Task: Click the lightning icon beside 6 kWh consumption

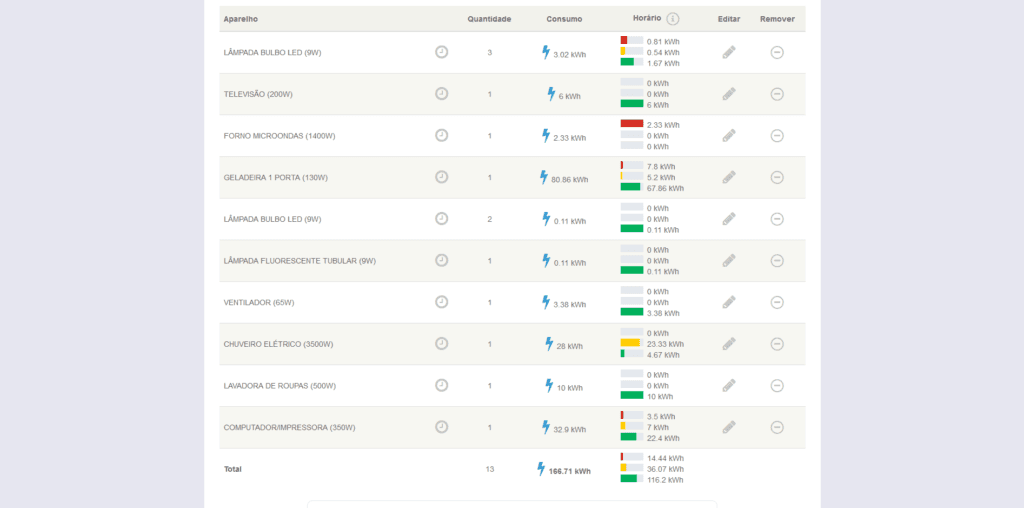Action: [550, 94]
